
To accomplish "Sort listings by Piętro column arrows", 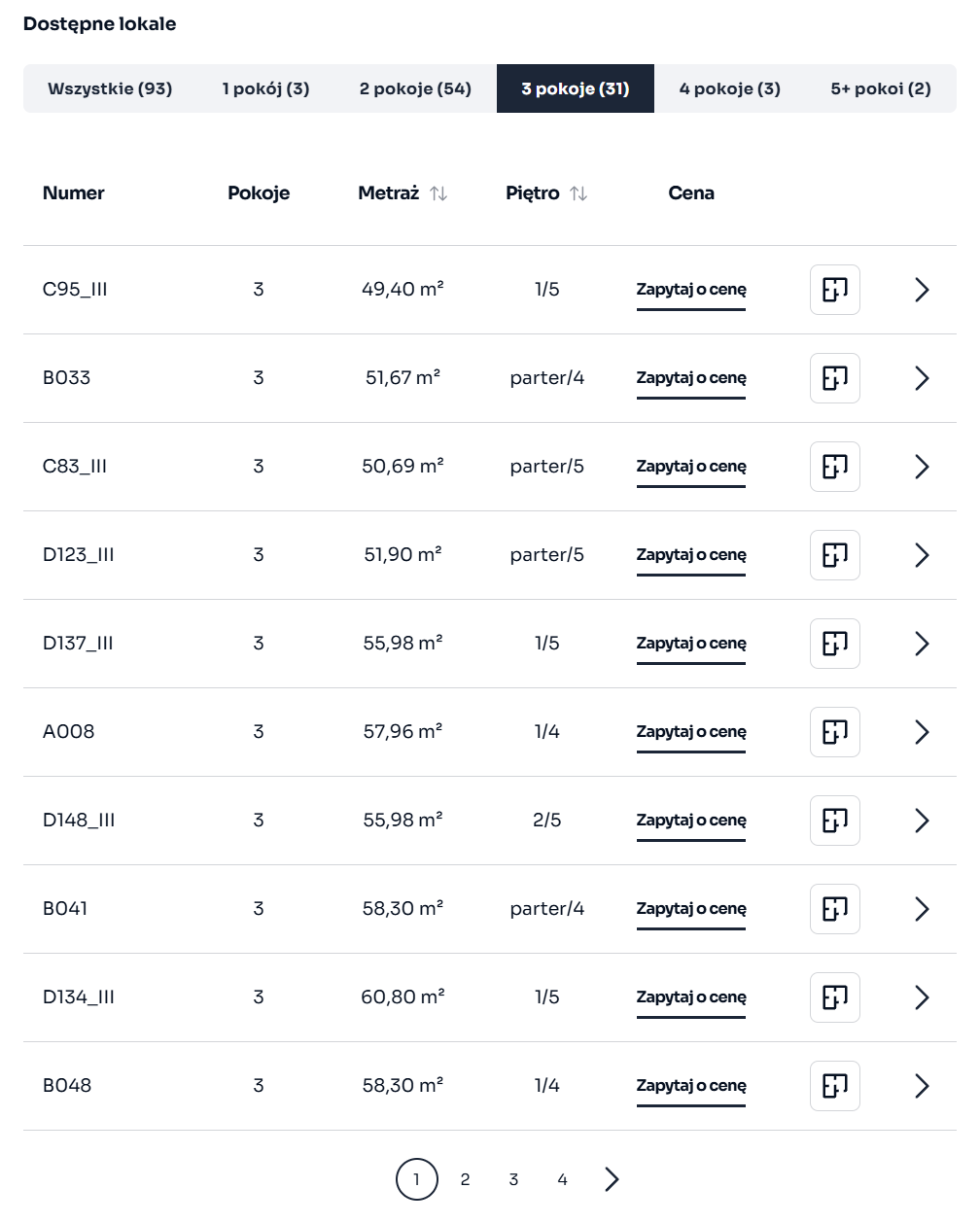I will point(578,193).
